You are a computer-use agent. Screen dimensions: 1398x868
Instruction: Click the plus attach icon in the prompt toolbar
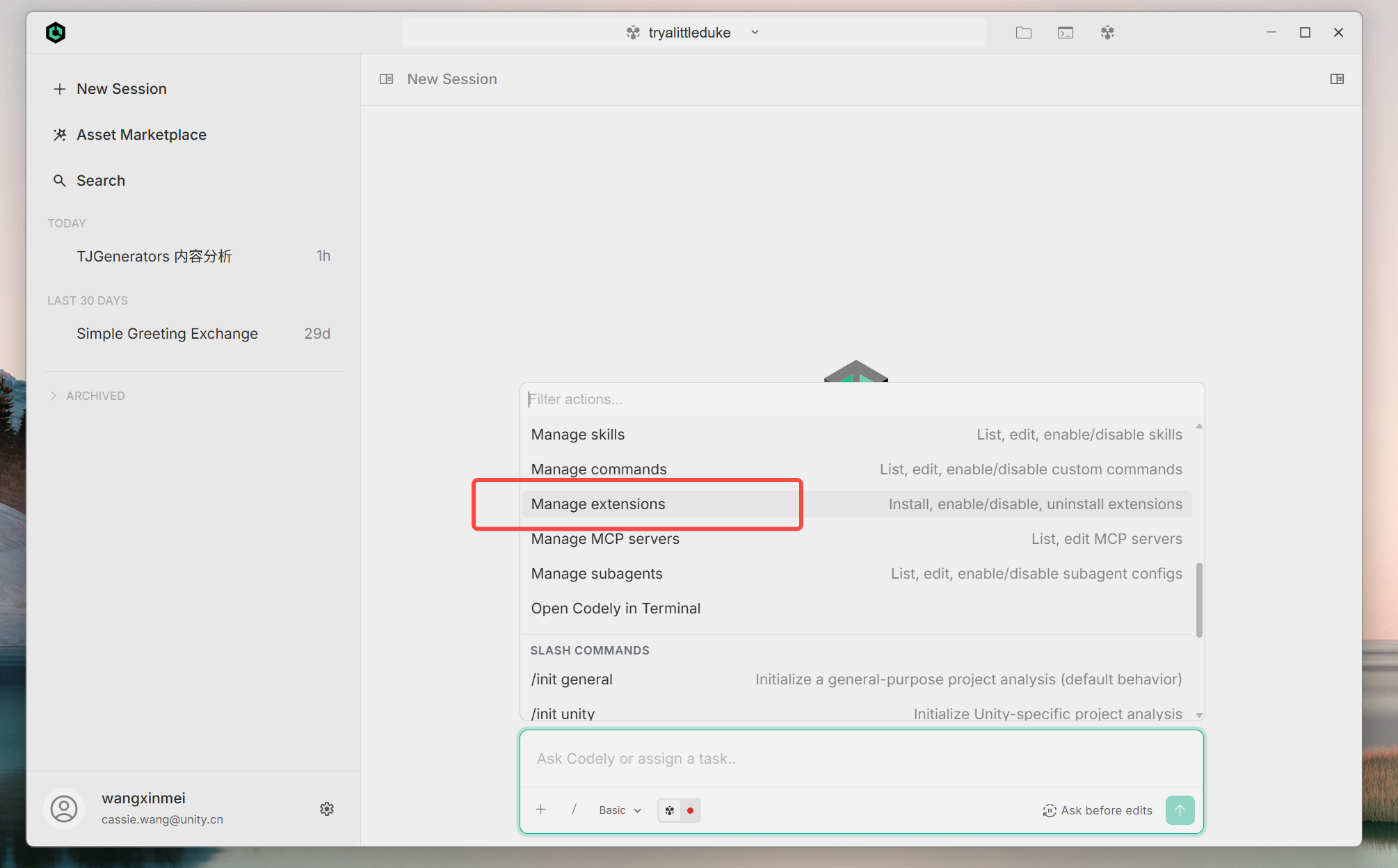tap(541, 810)
